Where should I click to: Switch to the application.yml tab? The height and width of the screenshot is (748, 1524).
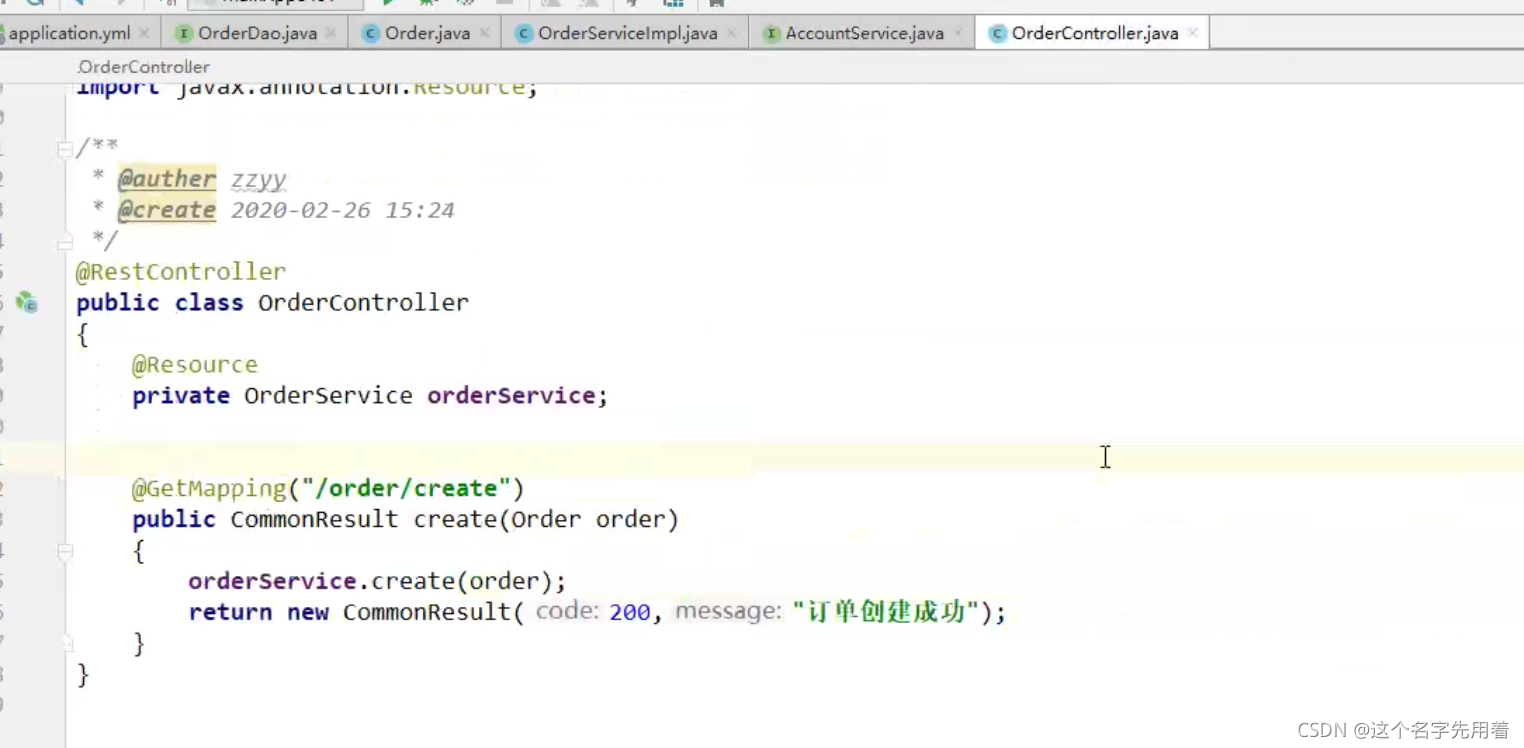pyautogui.click(x=78, y=33)
